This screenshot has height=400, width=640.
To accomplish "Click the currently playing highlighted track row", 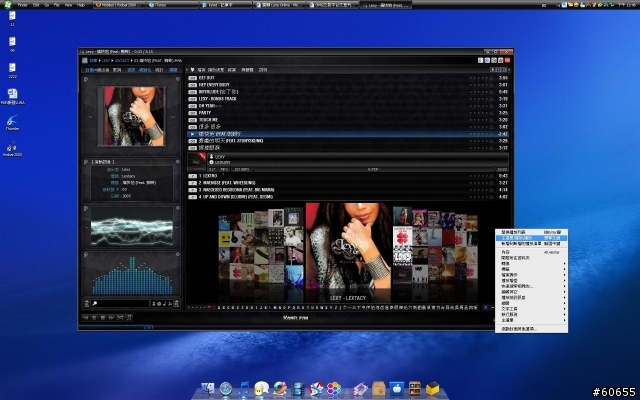I will pyautogui.click(x=348, y=134).
